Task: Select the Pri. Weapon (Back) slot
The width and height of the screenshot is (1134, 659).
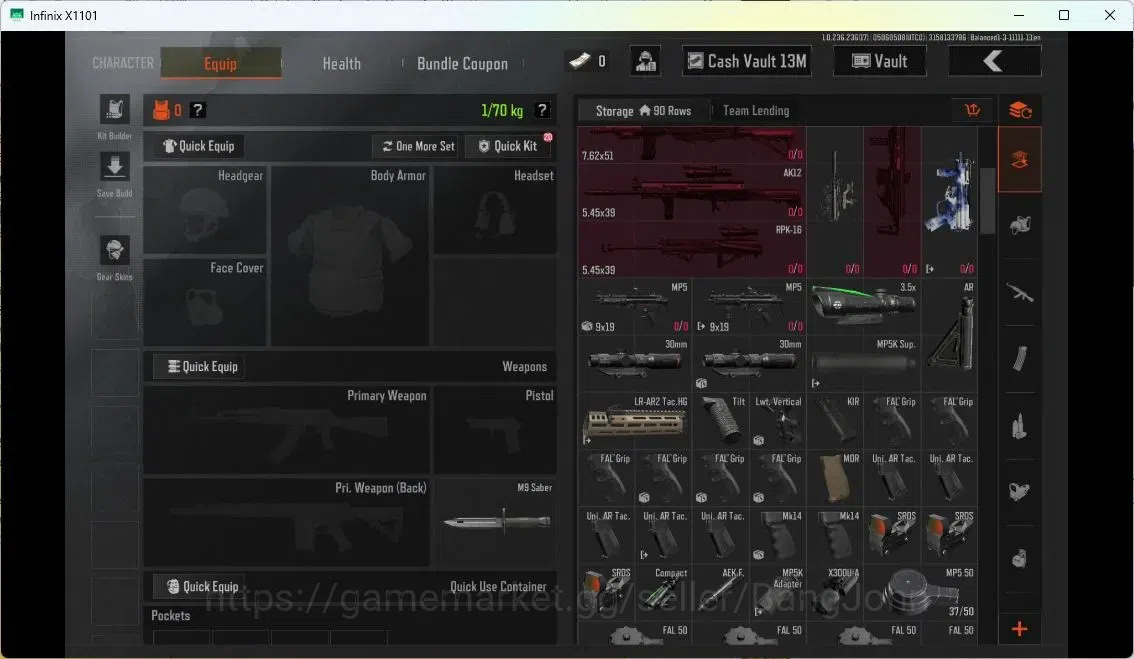Action: [287, 522]
